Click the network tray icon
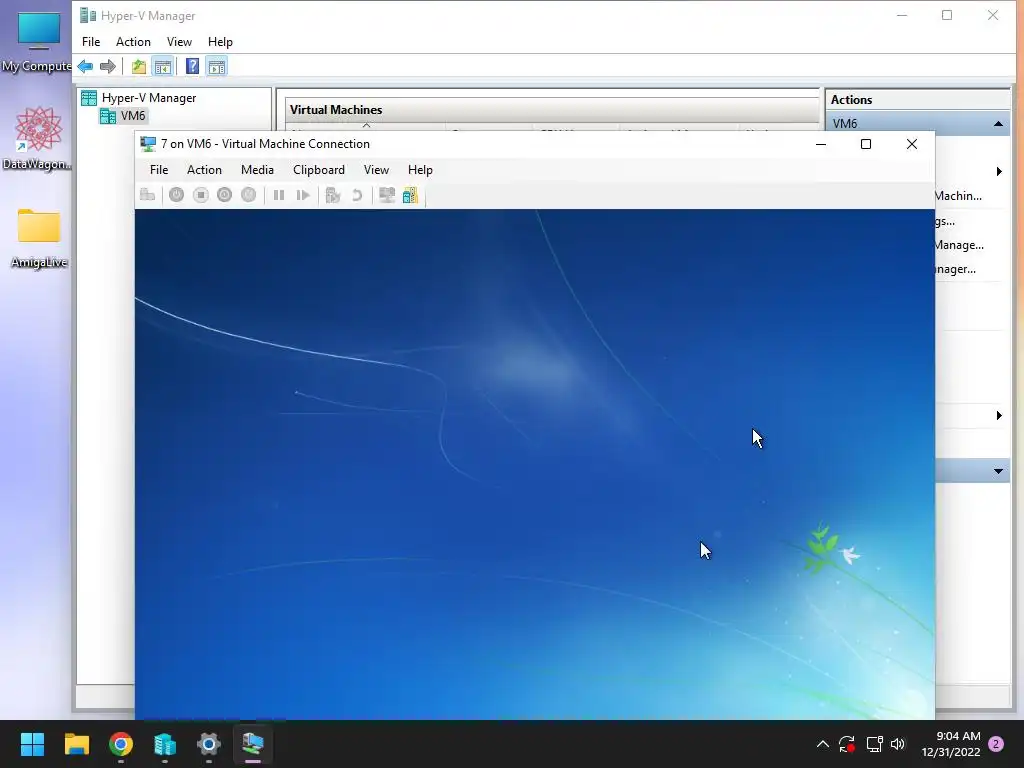This screenshot has width=1024, height=768. click(874, 744)
